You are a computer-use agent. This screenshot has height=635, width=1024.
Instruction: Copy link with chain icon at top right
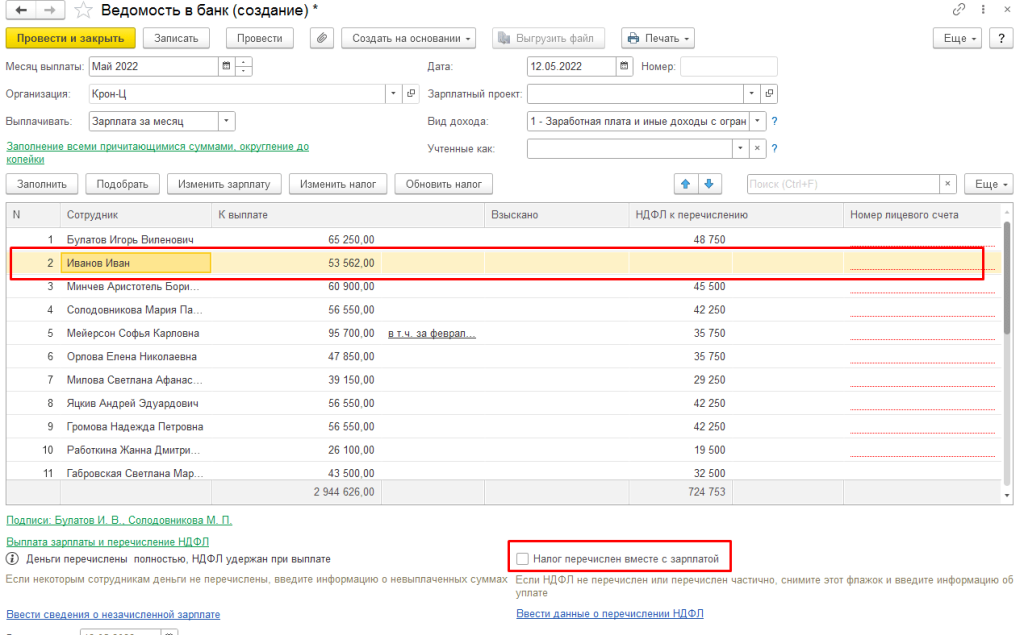click(x=958, y=9)
